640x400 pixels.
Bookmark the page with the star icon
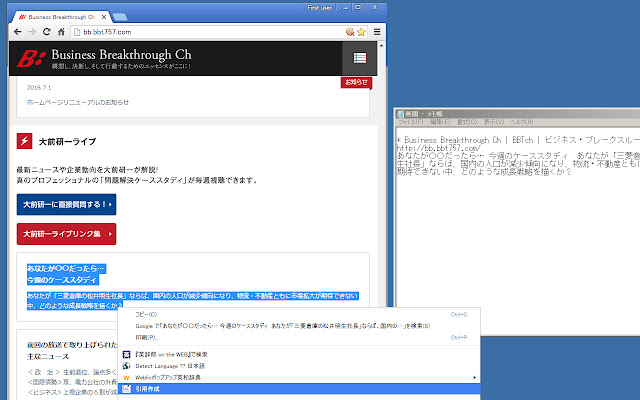(361, 32)
